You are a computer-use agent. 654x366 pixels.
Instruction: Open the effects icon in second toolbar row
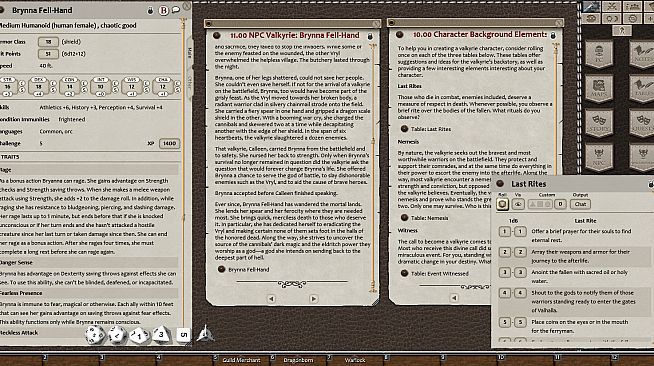coord(591,18)
